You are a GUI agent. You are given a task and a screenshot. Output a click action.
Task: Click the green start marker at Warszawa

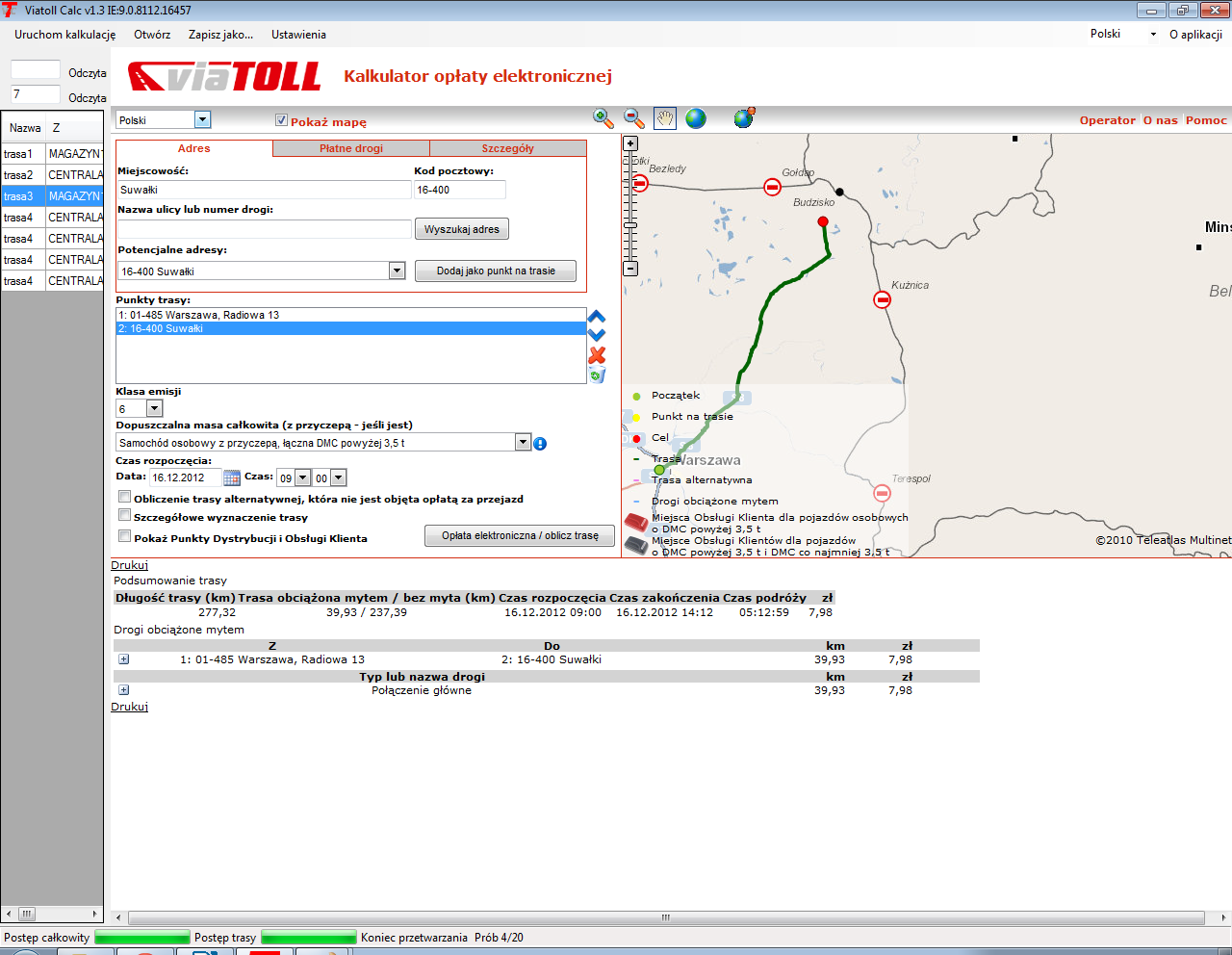point(659,471)
